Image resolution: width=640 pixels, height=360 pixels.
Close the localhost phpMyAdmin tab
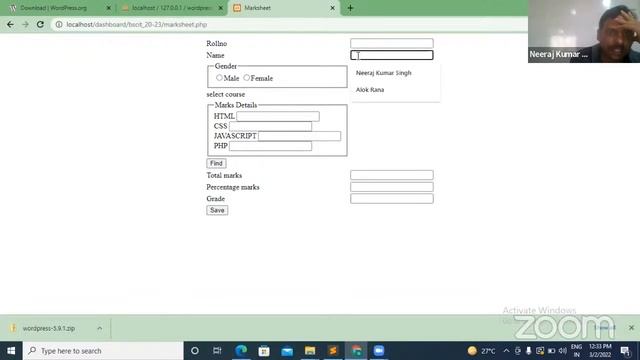click(x=220, y=8)
